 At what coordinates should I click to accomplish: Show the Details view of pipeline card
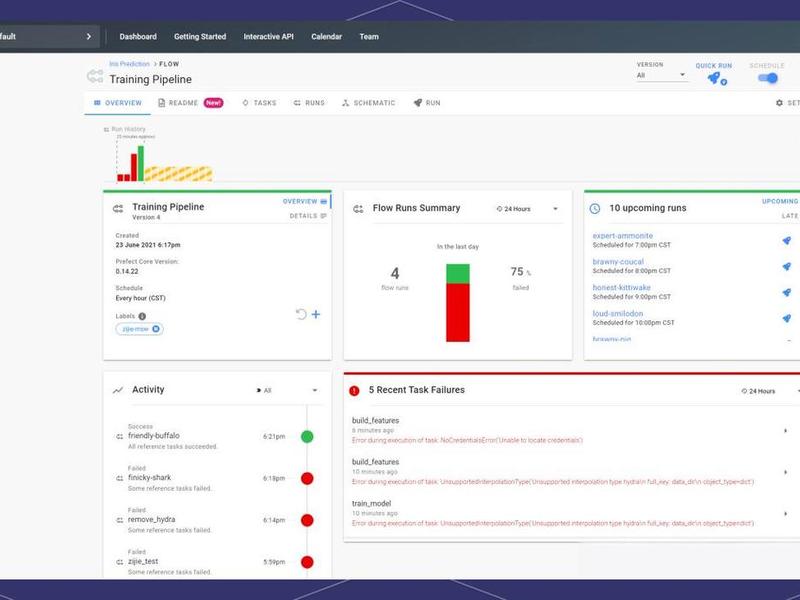tap(308, 216)
